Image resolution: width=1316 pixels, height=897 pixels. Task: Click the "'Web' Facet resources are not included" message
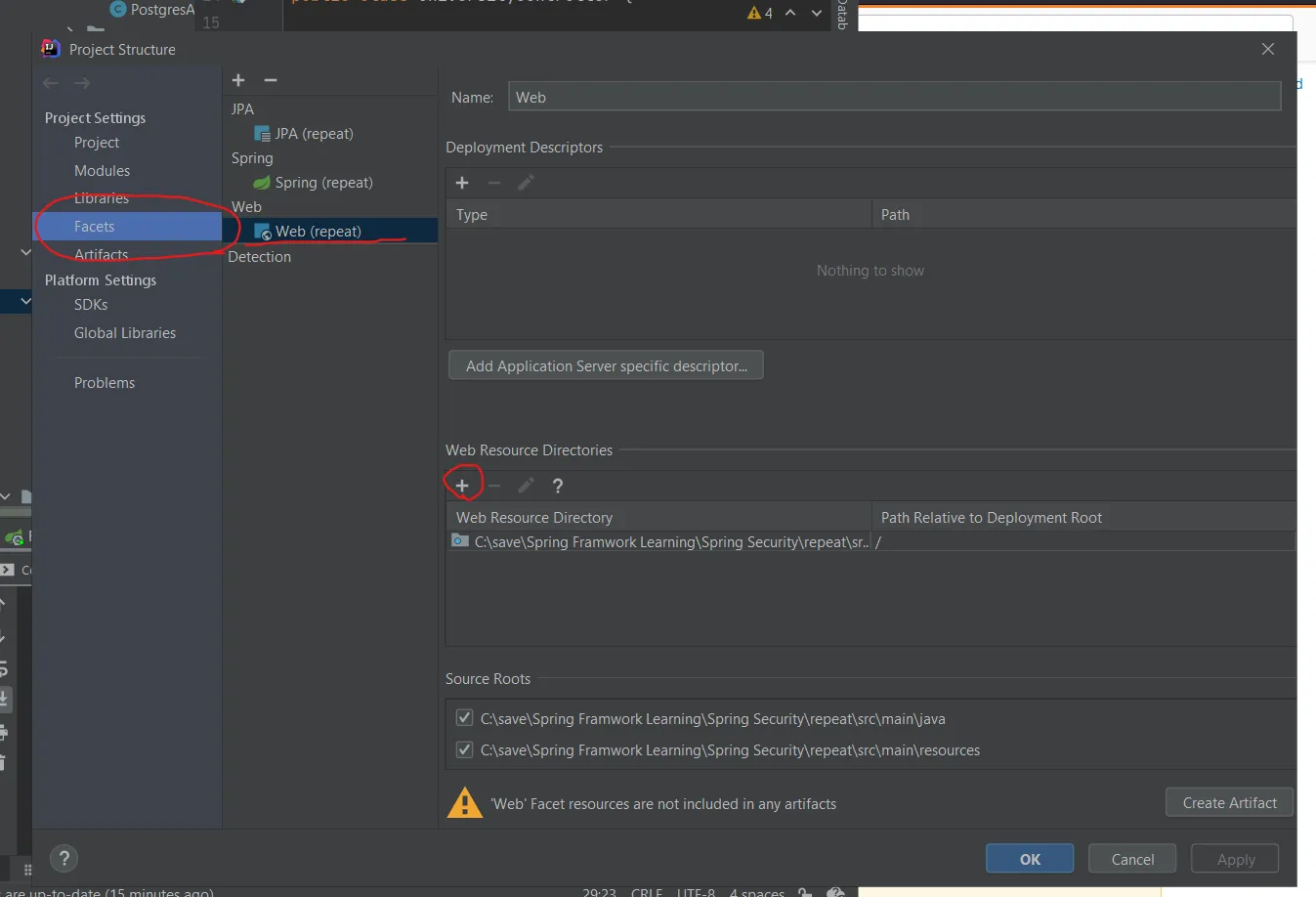(x=663, y=804)
